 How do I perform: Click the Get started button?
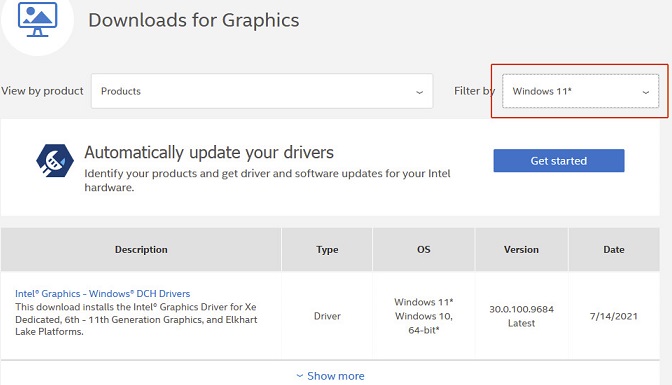coord(558,161)
